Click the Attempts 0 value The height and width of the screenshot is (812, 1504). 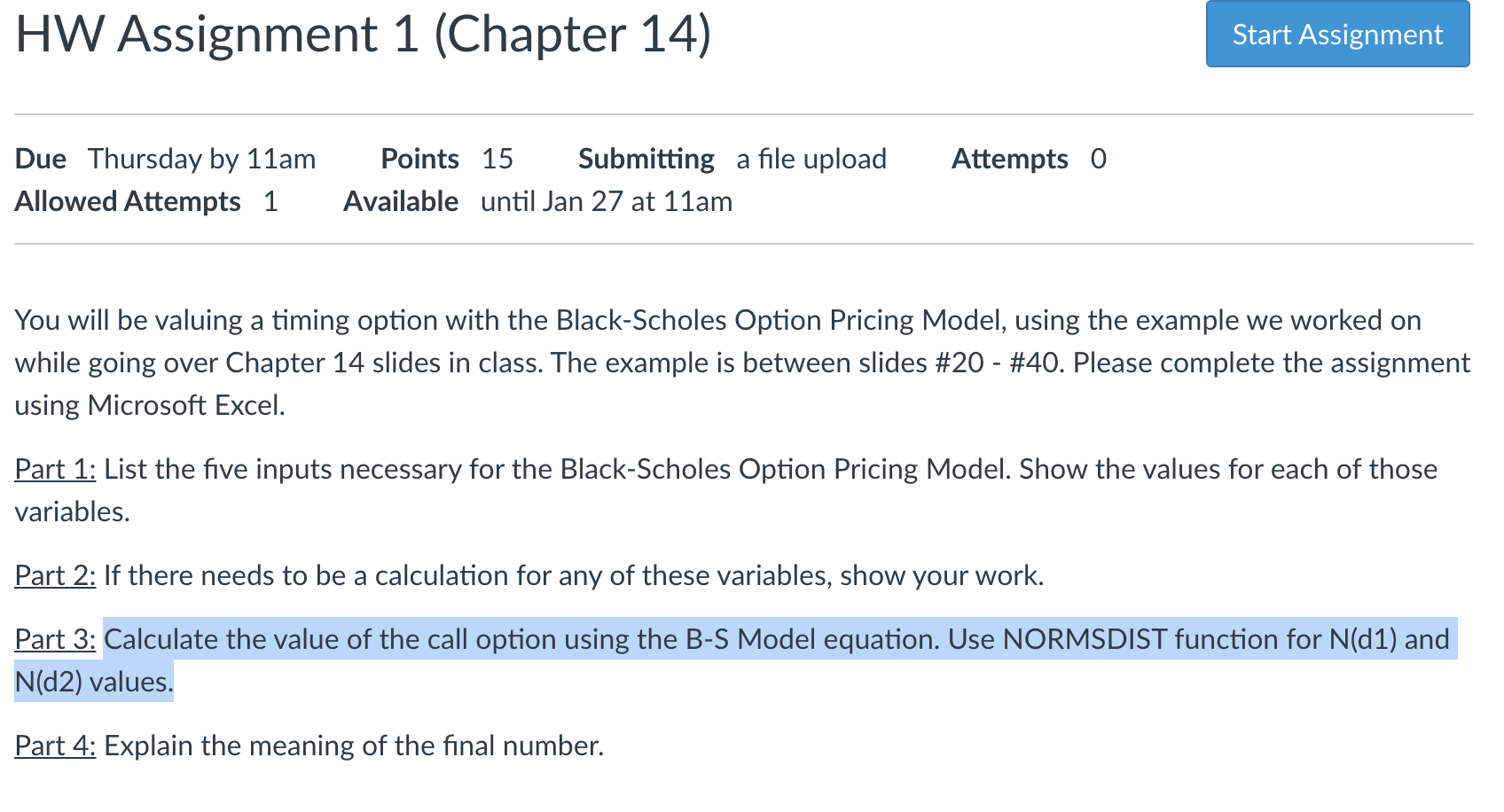point(1098,159)
